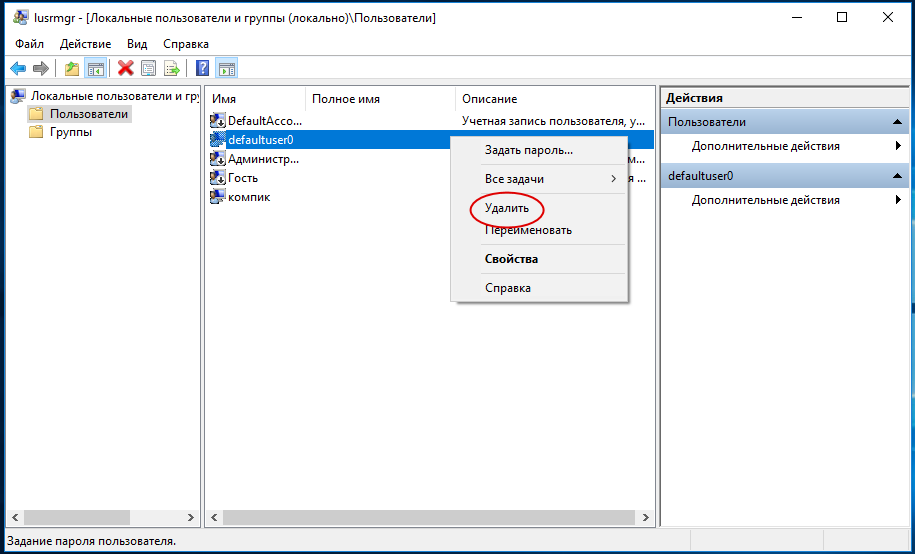This screenshot has width=915, height=554.
Task: Select Задать пароль... from context menu
Action: [x=528, y=150]
